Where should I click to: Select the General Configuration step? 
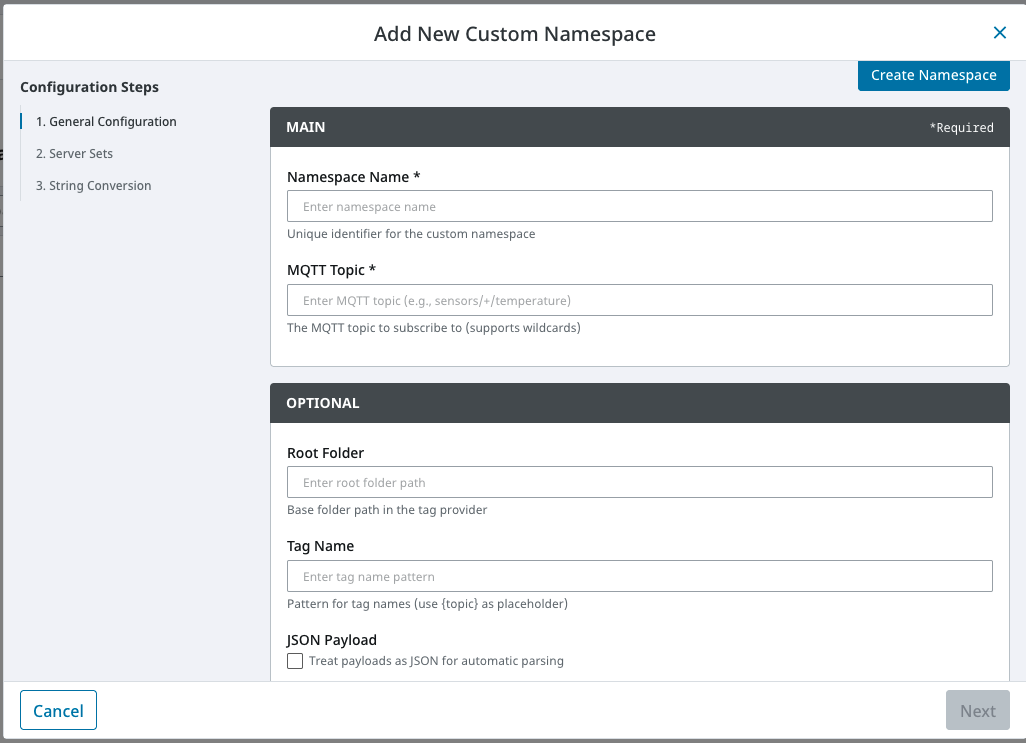click(x=106, y=122)
